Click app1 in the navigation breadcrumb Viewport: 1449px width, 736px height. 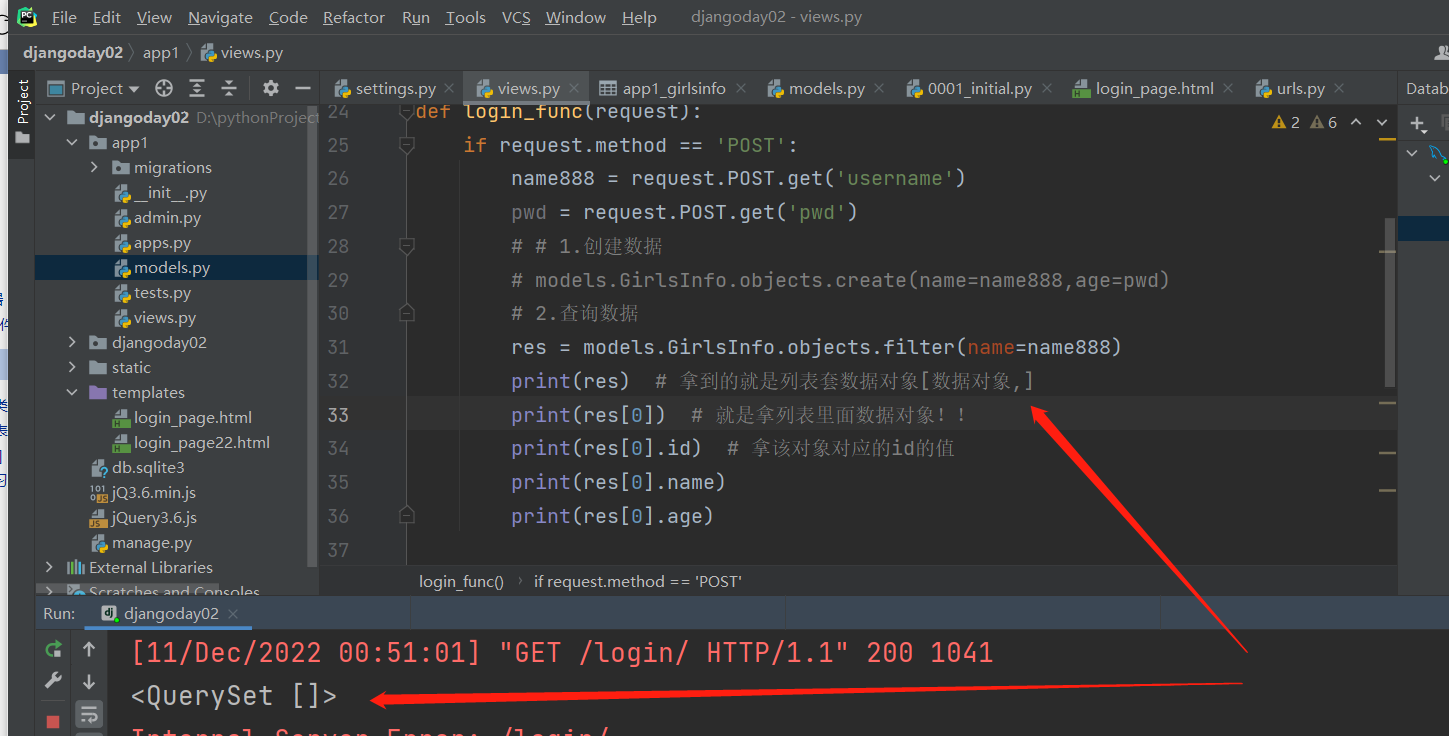click(x=160, y=53)
